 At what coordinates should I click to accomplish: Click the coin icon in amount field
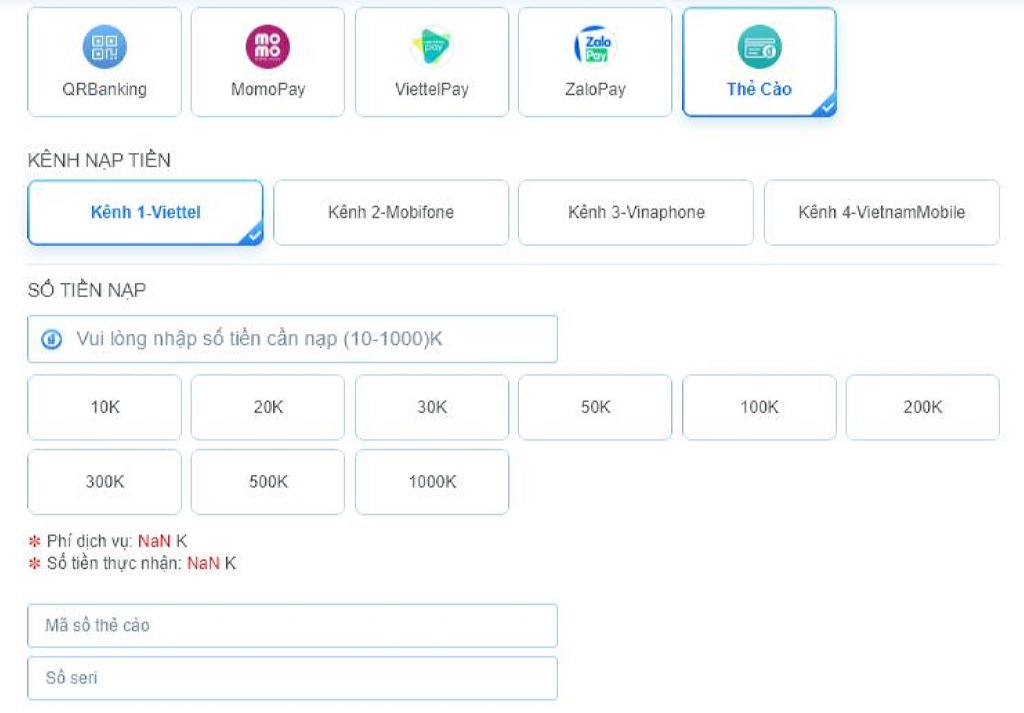(51, 340)
